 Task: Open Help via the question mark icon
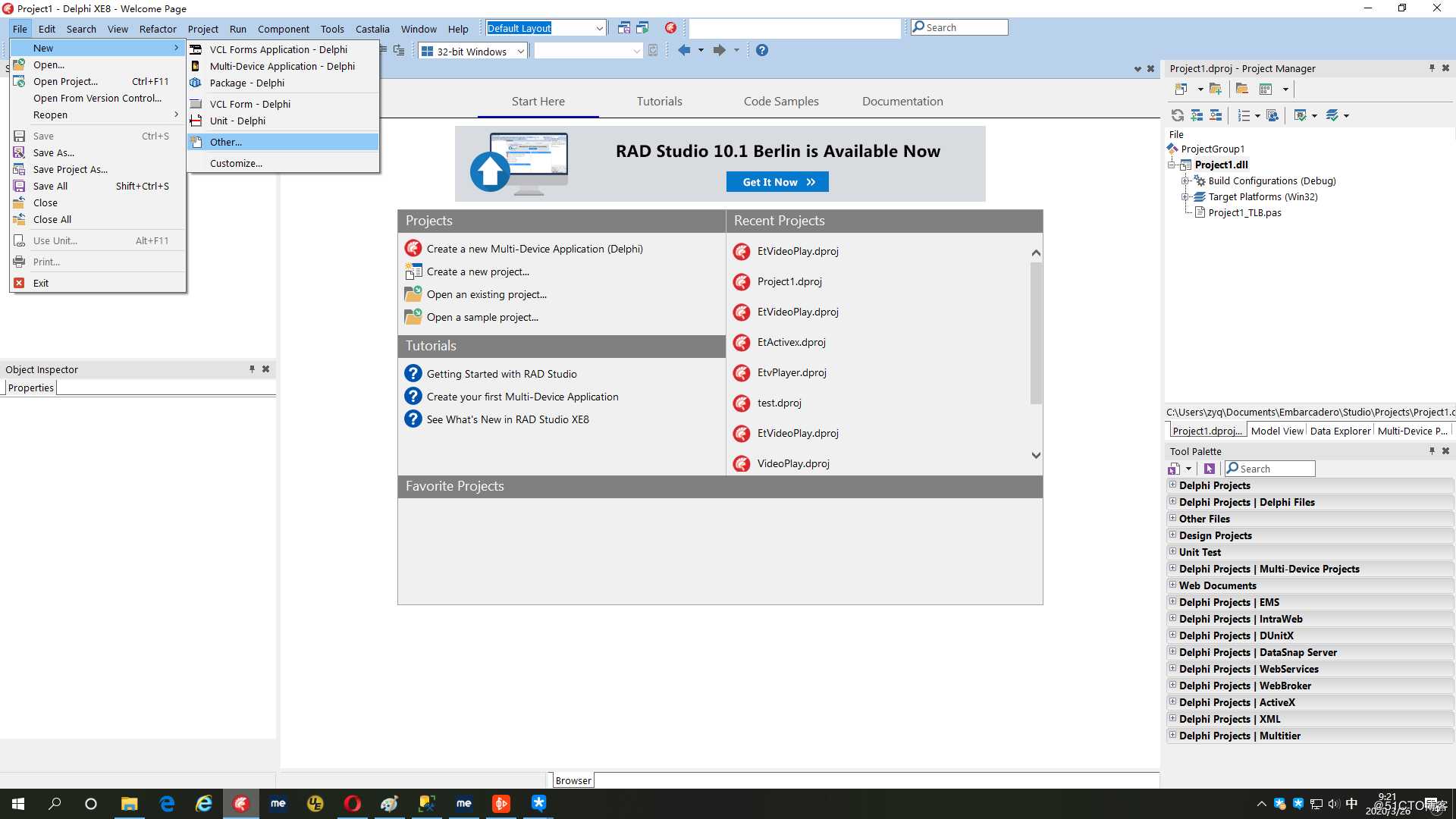(762, 50)
